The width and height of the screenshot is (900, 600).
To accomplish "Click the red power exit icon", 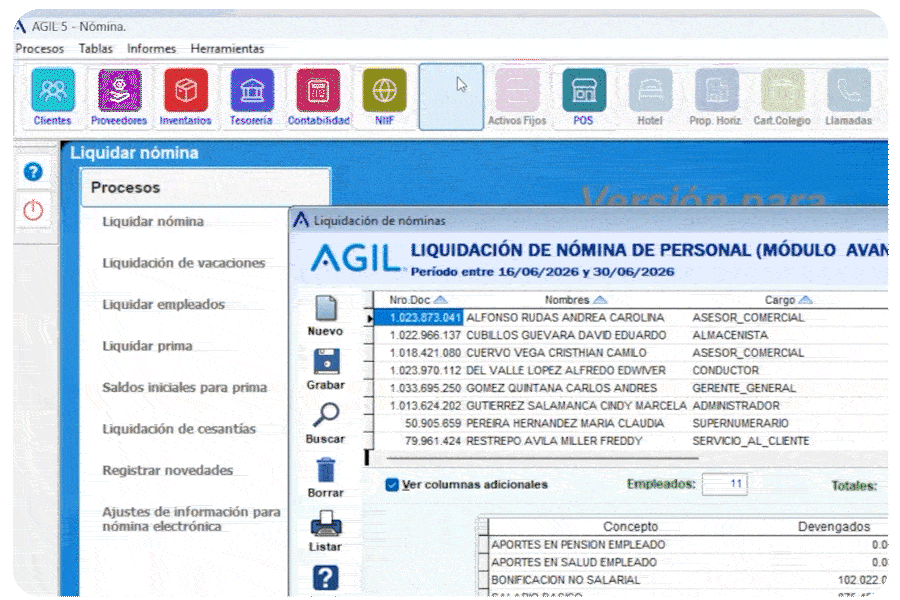I will [33, 210].
